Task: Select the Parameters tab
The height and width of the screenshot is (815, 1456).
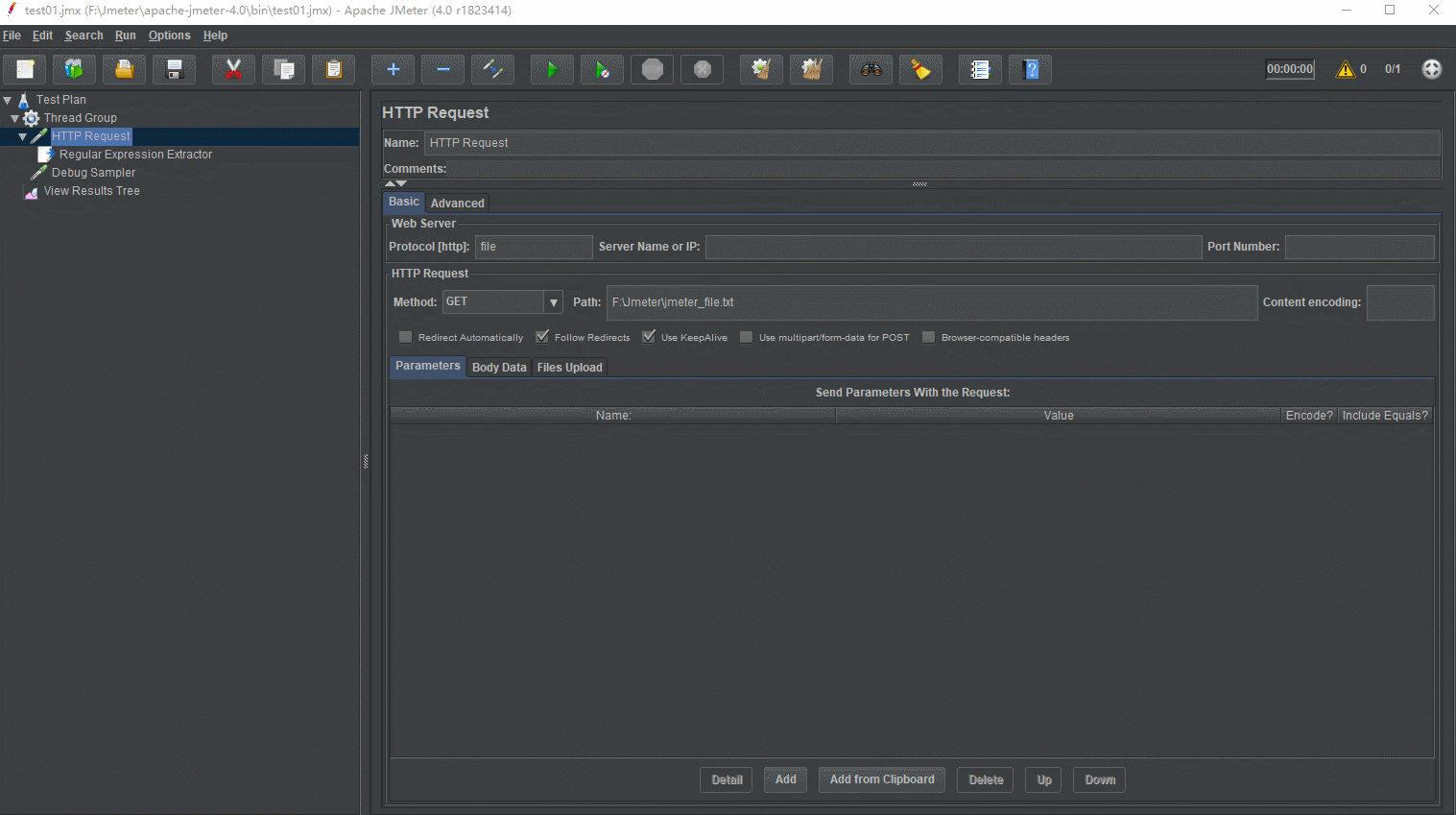Action: [428, 366]
